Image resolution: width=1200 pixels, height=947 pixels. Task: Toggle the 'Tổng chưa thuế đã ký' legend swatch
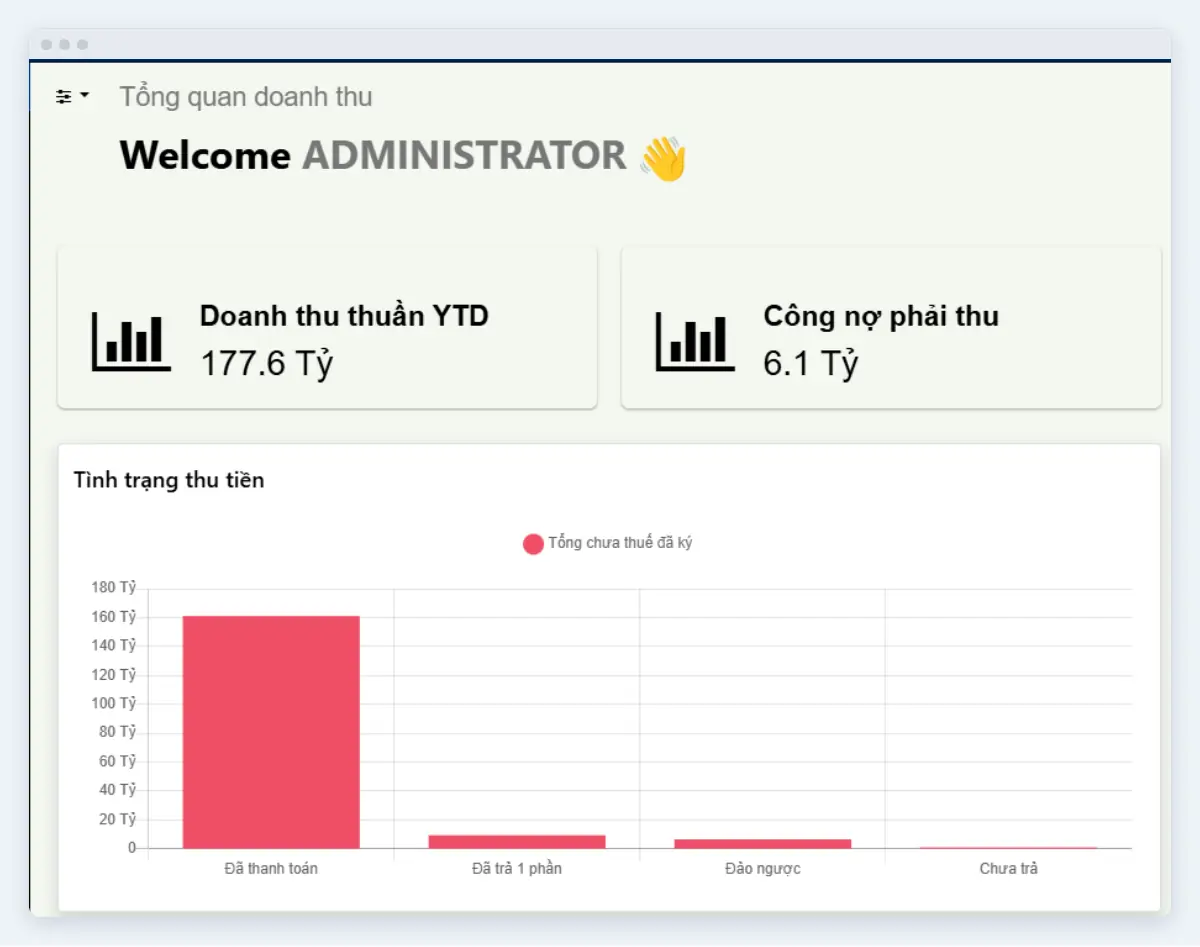[533, 543]
